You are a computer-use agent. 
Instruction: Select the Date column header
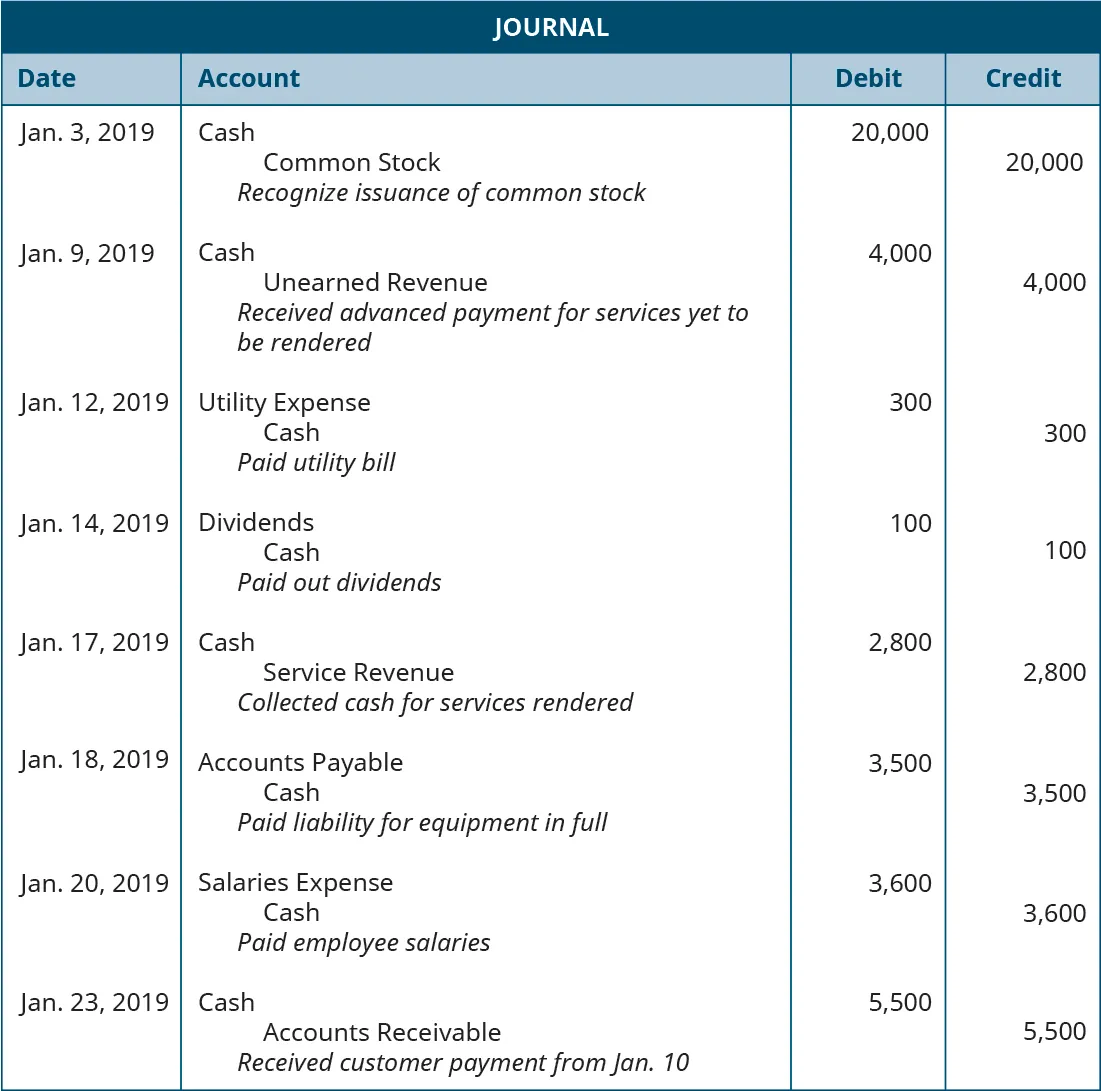(x=47, y=79)
